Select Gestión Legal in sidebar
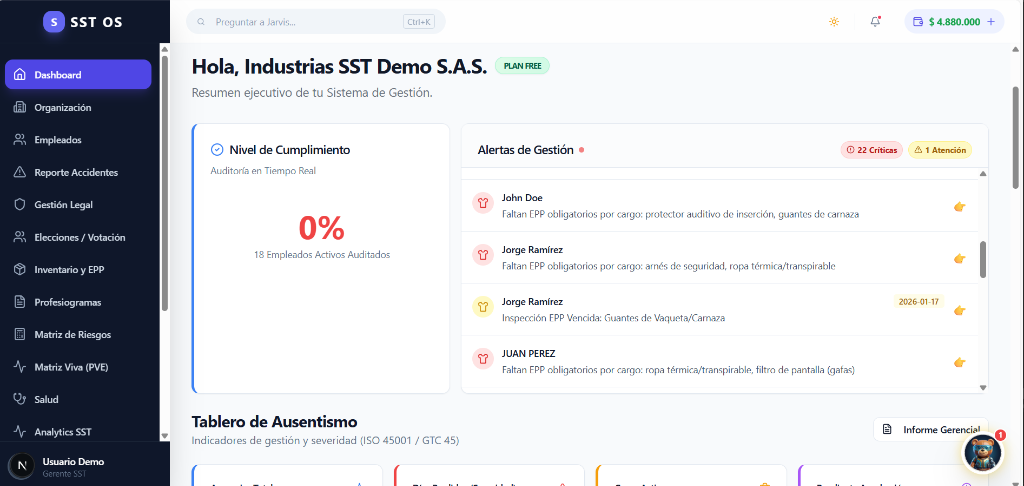Viewport: 1024px width, 486px height. click(x=78, y=204)
